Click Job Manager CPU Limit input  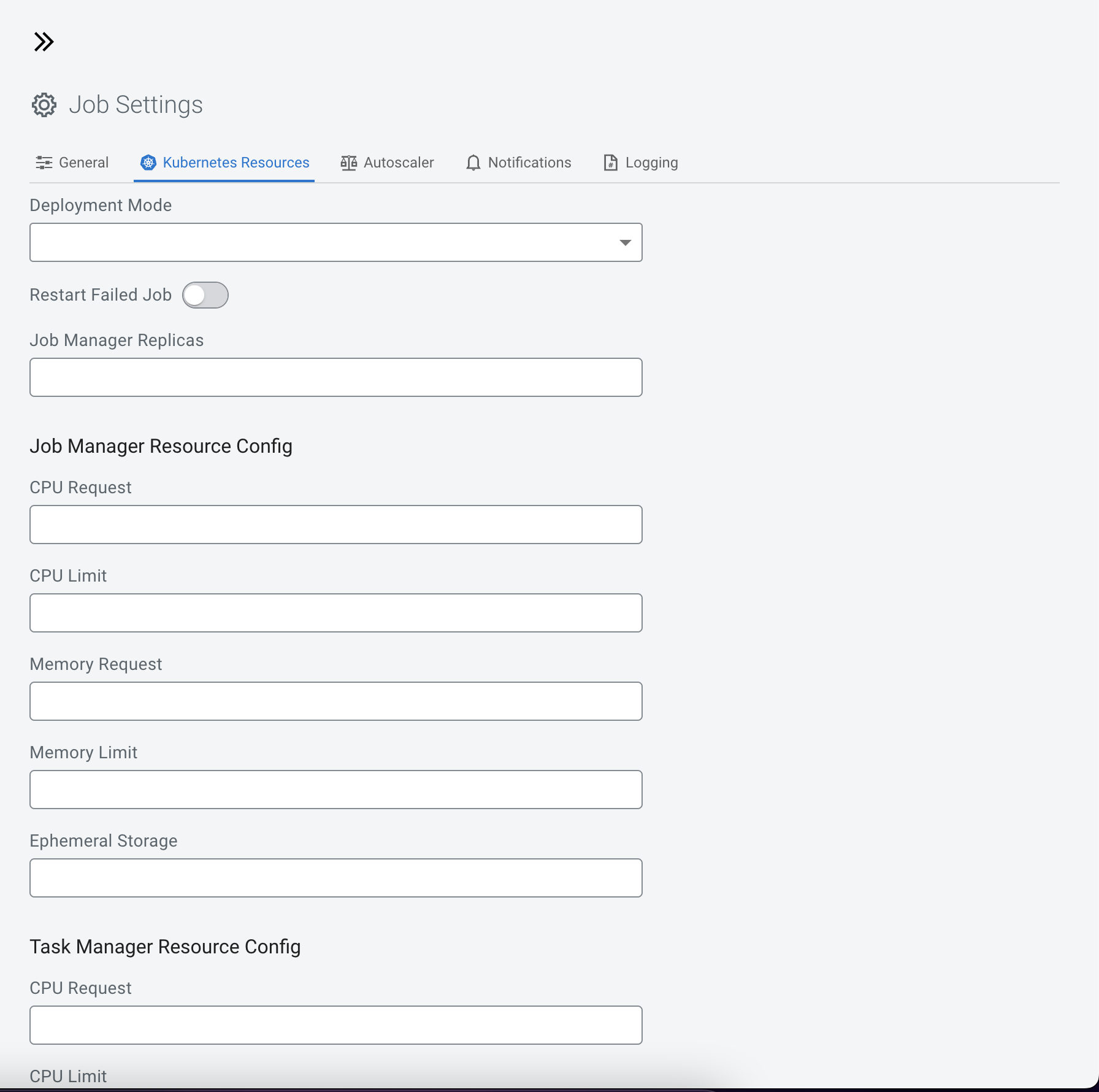(x=335, y=613)
